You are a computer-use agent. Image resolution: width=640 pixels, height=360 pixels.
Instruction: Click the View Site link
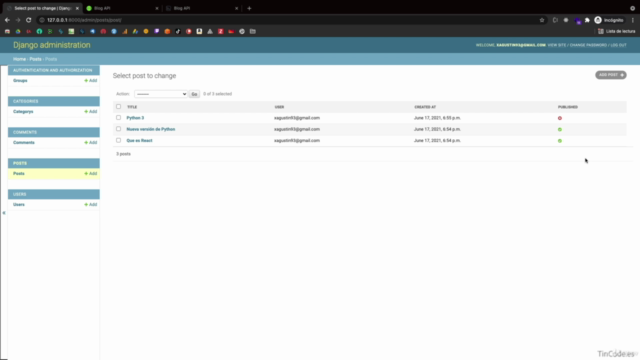557,45
